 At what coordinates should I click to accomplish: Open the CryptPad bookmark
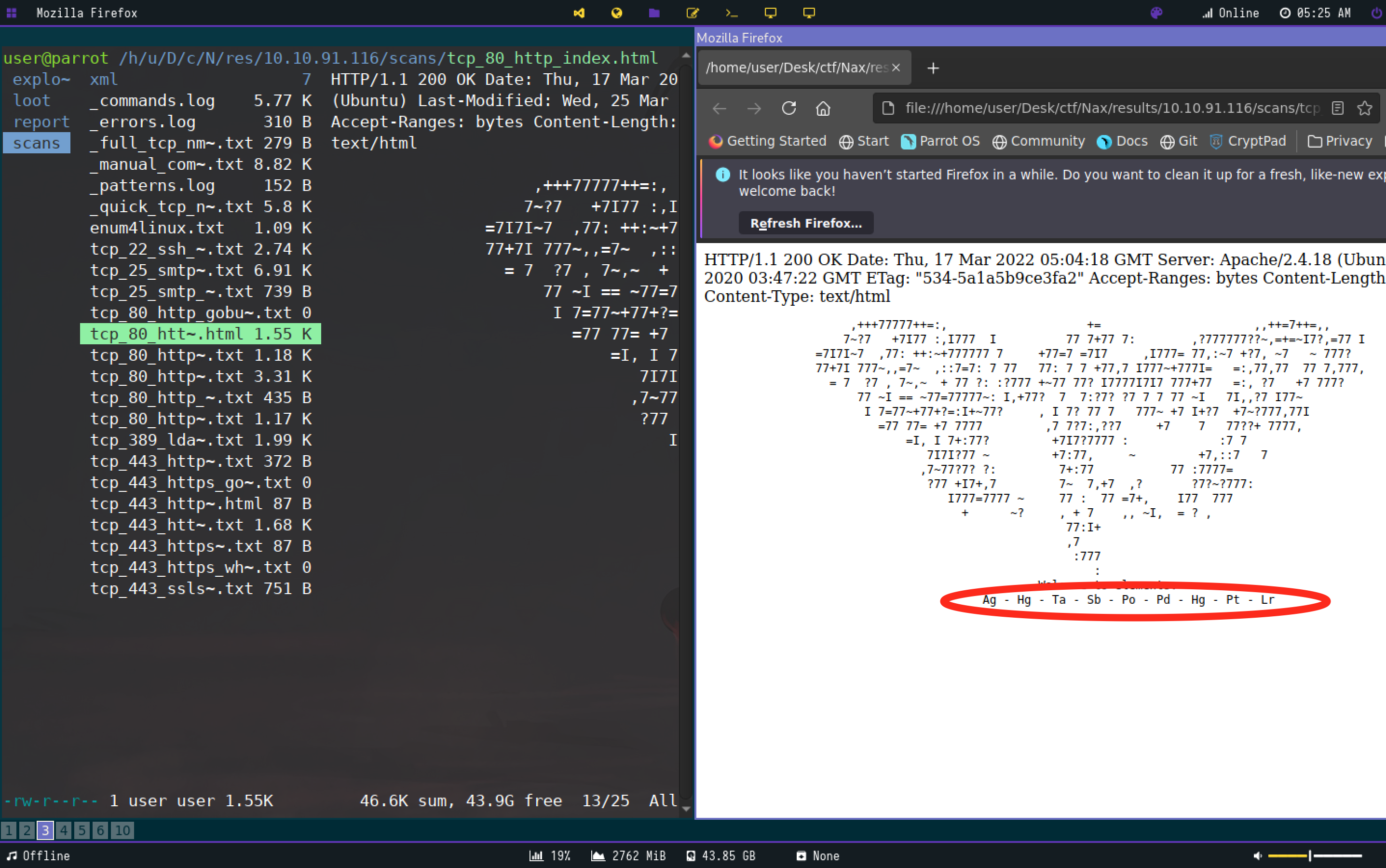(1248, 141)
